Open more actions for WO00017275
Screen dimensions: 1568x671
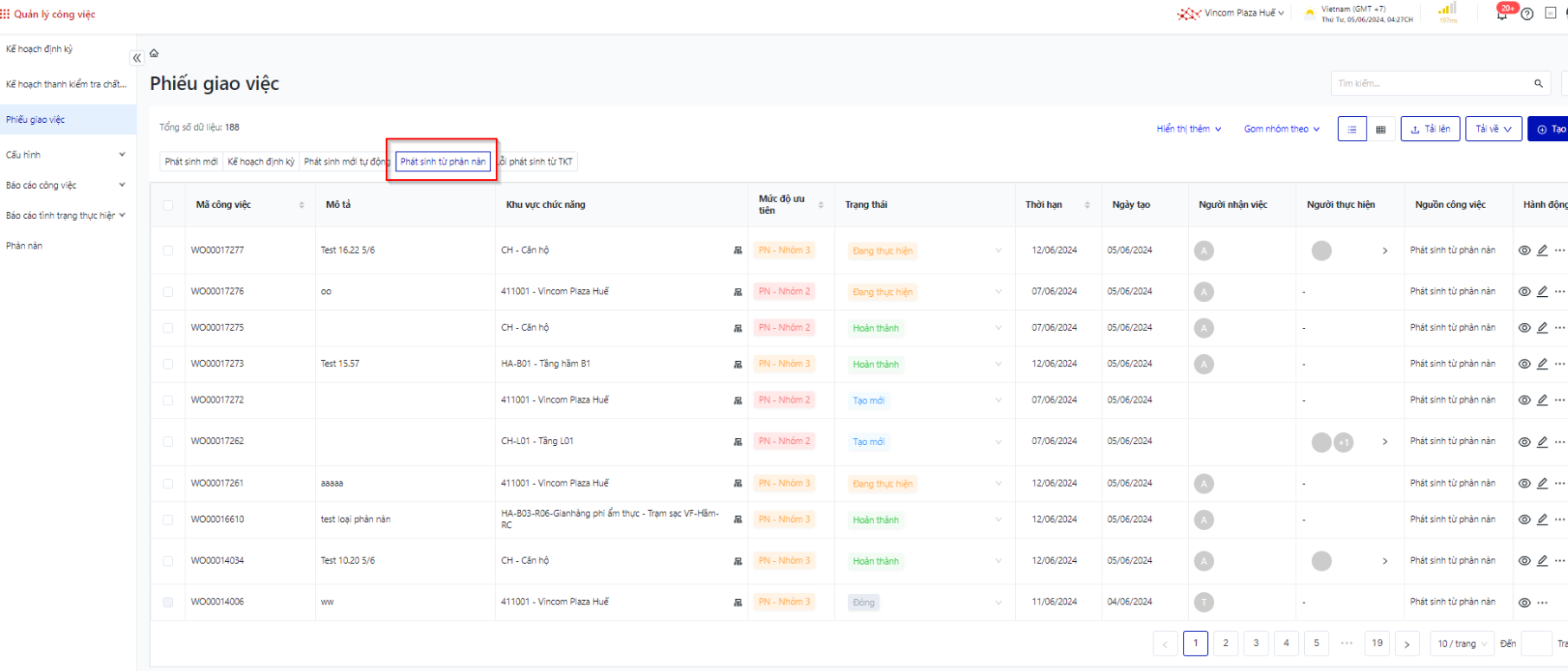coord(1560,328)
